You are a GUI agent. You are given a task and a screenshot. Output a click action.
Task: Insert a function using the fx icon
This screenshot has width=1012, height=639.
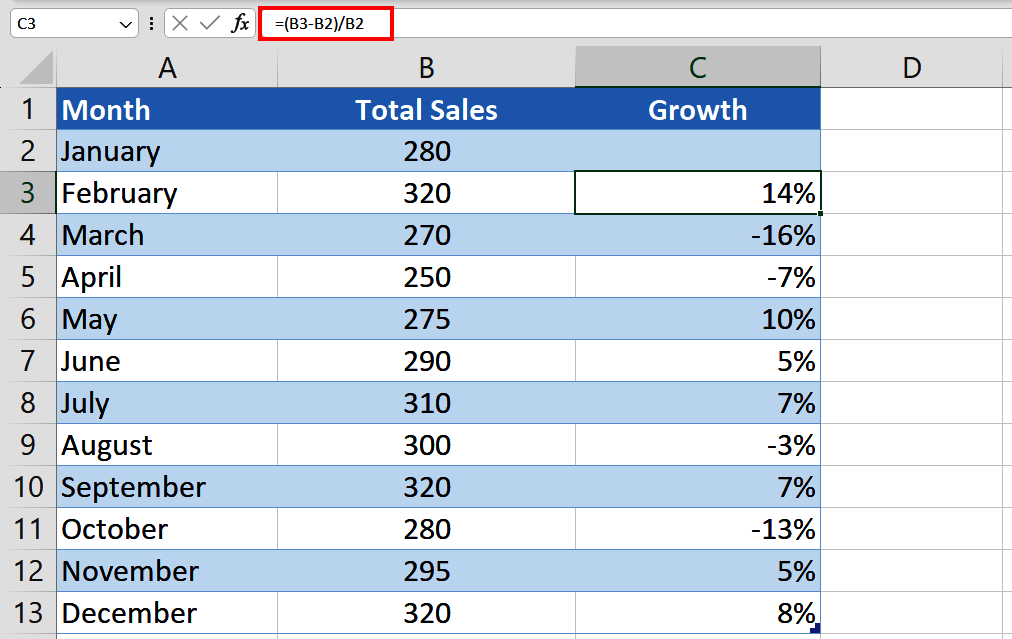pyautogui.click(x=240, y=23)
